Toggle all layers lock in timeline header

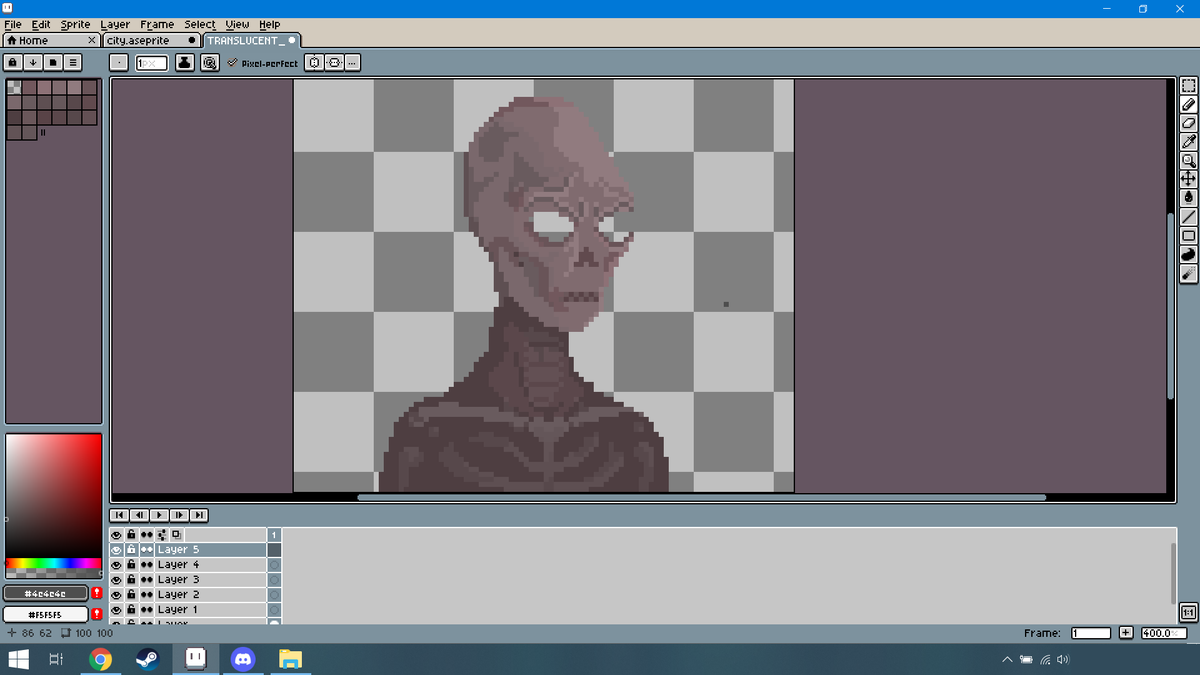[x=131, y=535]
